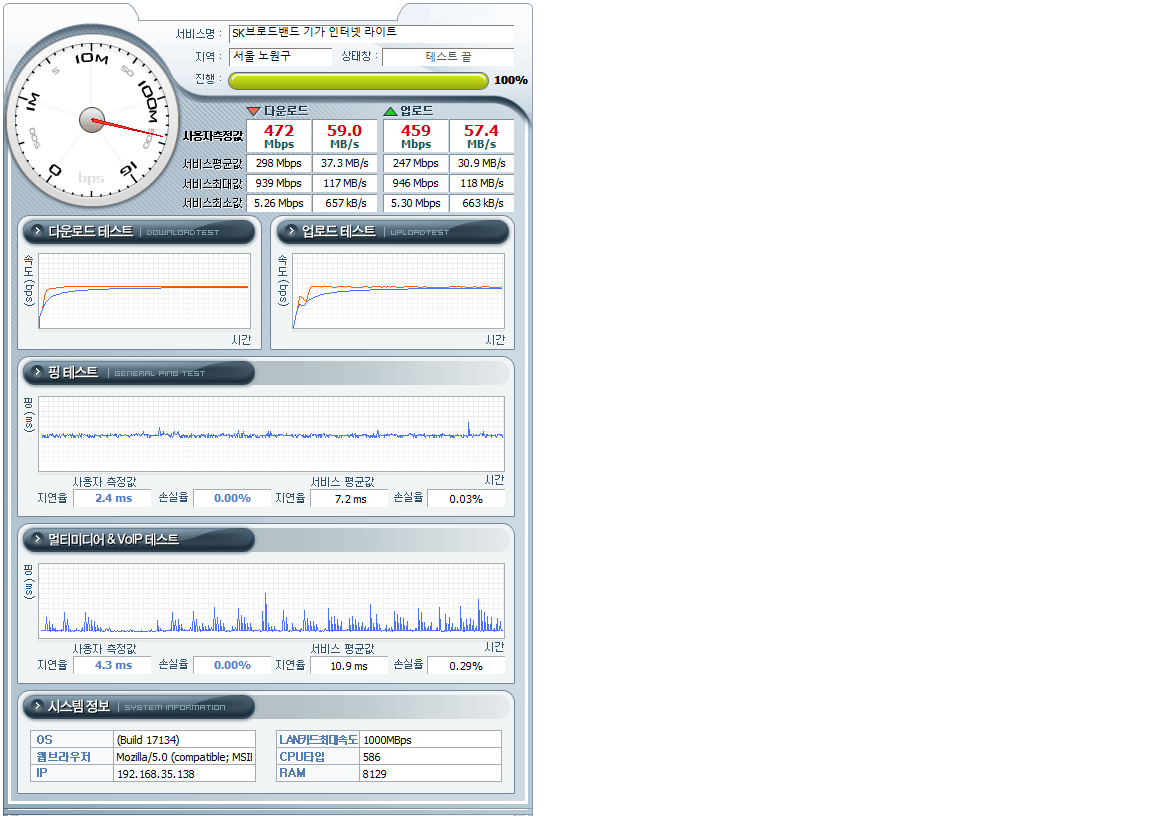Click the green 100% progress bar
This screenshot has width=1152, height=816.
coord(358,81)
